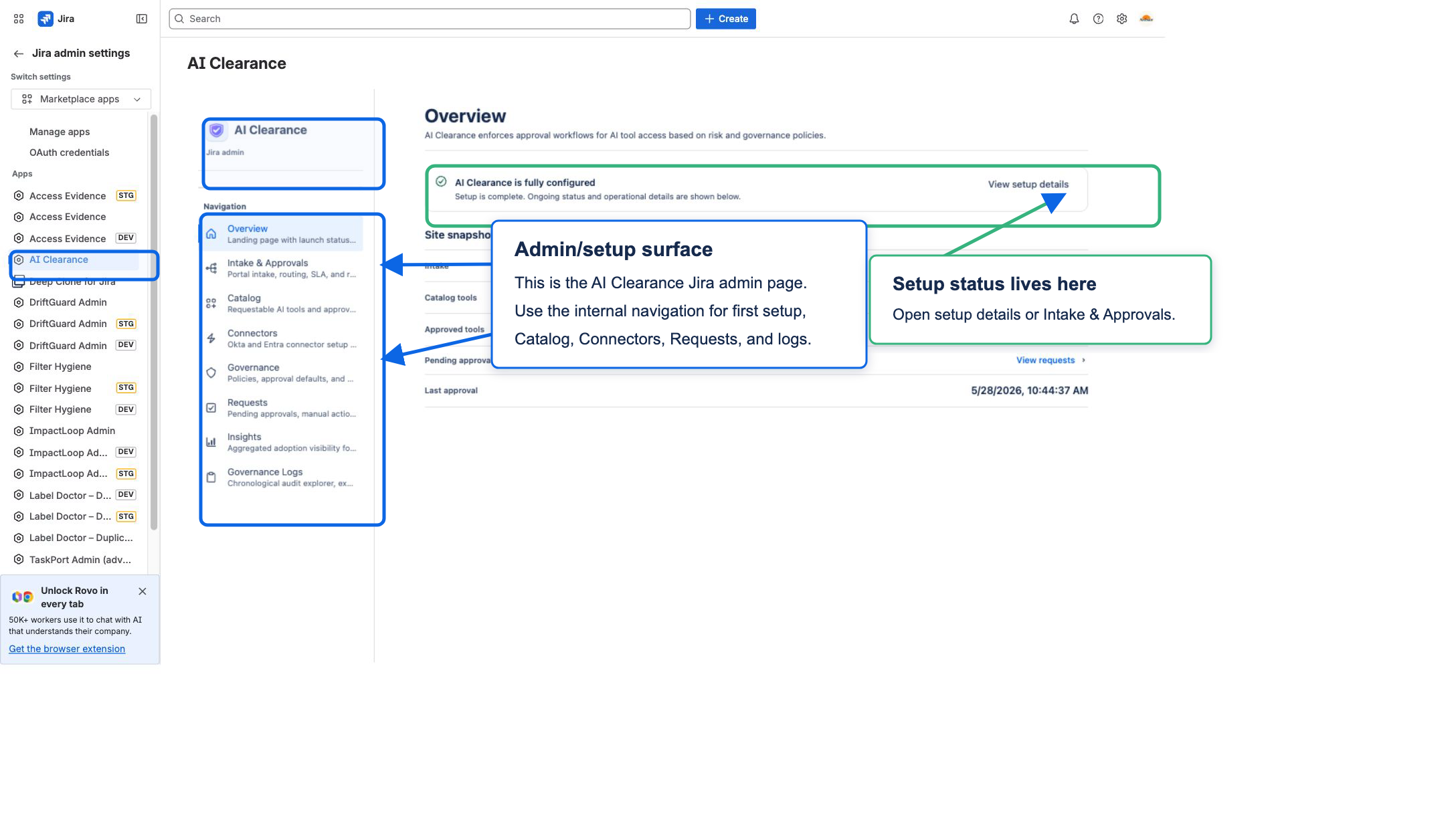Click the hexagon icon beside TaskPort Admin
The width and height of the screenshot is (1456, 830).
19,559
